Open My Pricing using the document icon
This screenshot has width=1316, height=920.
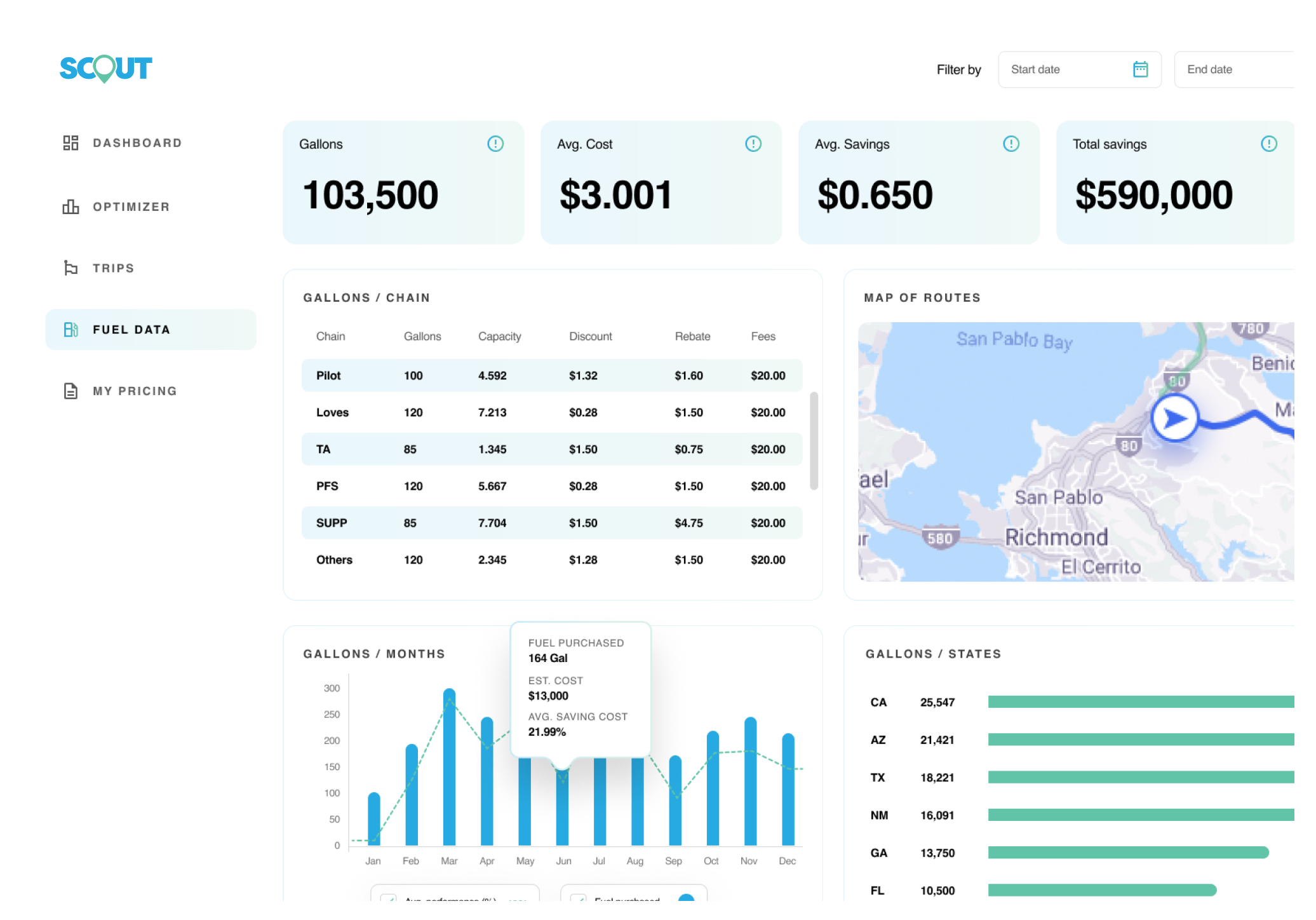(x=70, y=390)
